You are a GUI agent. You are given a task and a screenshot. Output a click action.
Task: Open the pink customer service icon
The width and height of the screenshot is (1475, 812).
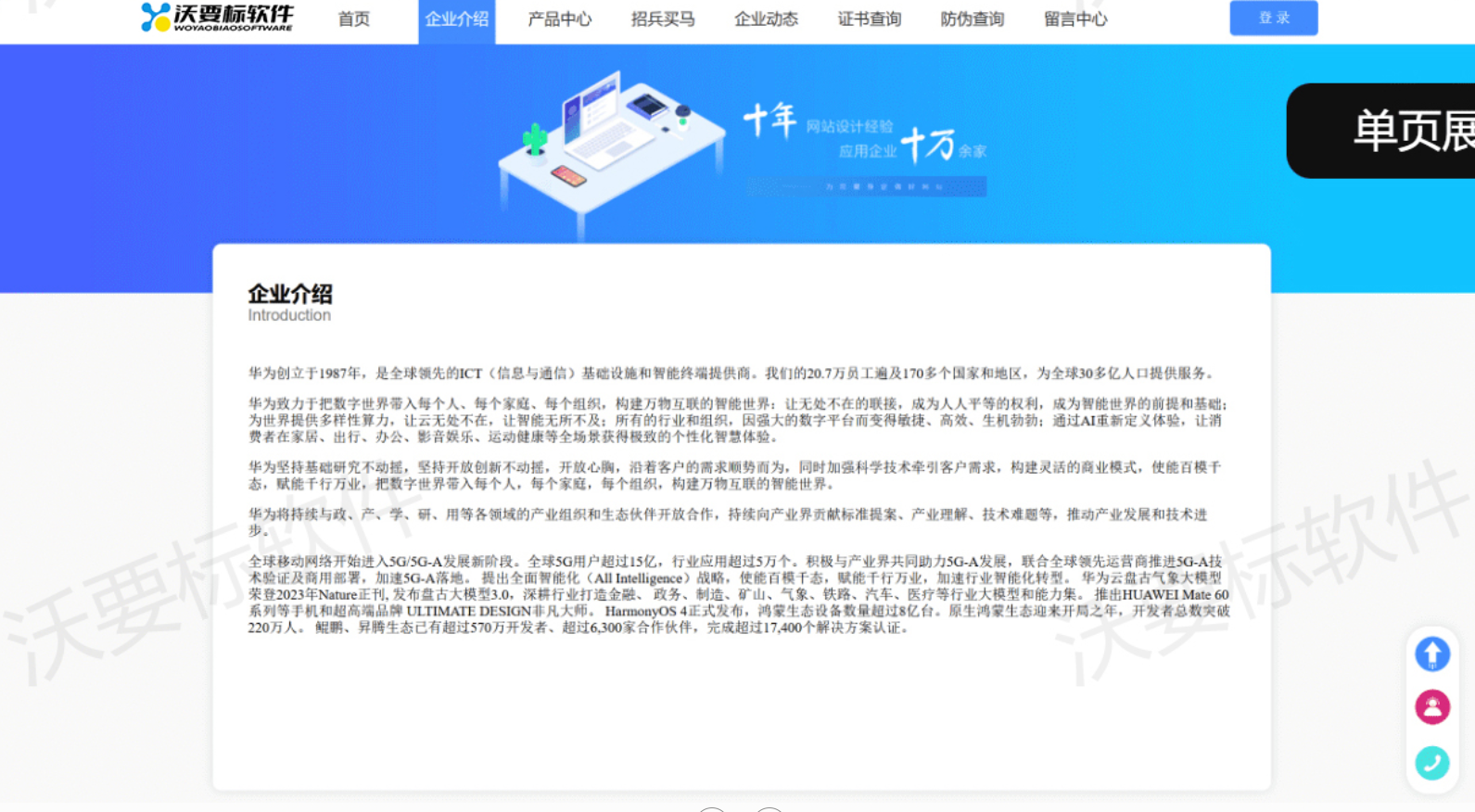click(1432, 707)
